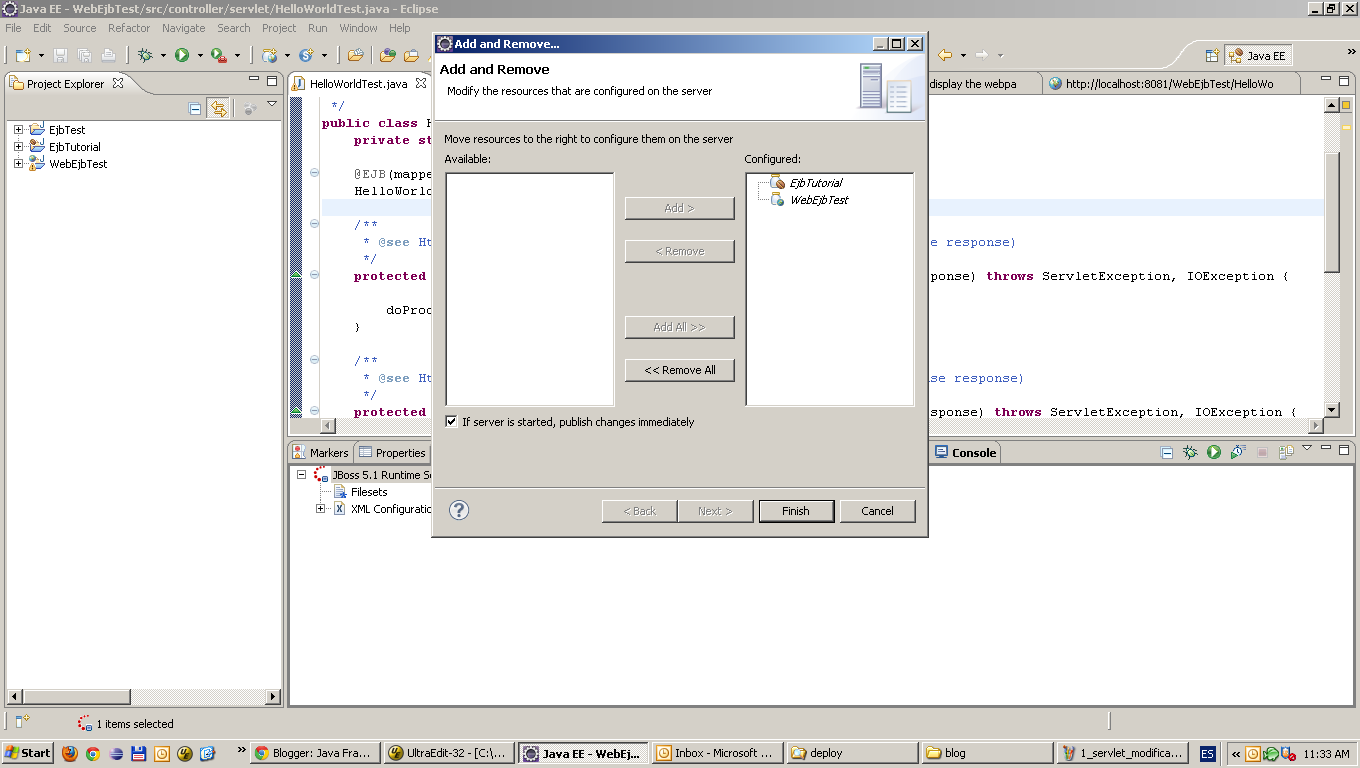Launch Firefox from the quick launch bar
1360x768 pixels.
(x=70, y=753)
